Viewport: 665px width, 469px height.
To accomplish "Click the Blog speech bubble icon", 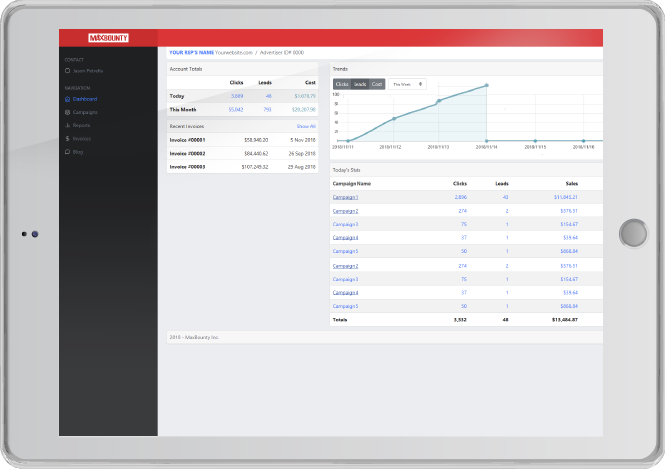I will coord(66,151).
